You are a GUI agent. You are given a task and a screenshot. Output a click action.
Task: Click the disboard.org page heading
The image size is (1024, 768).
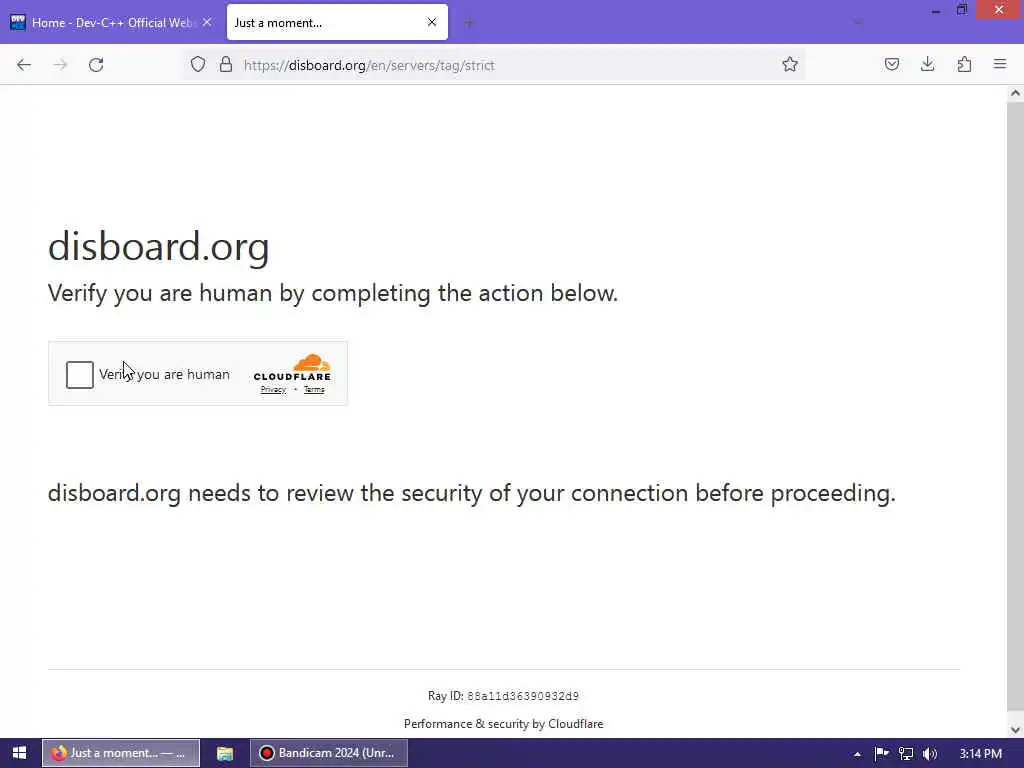click(x=159, y=247)
